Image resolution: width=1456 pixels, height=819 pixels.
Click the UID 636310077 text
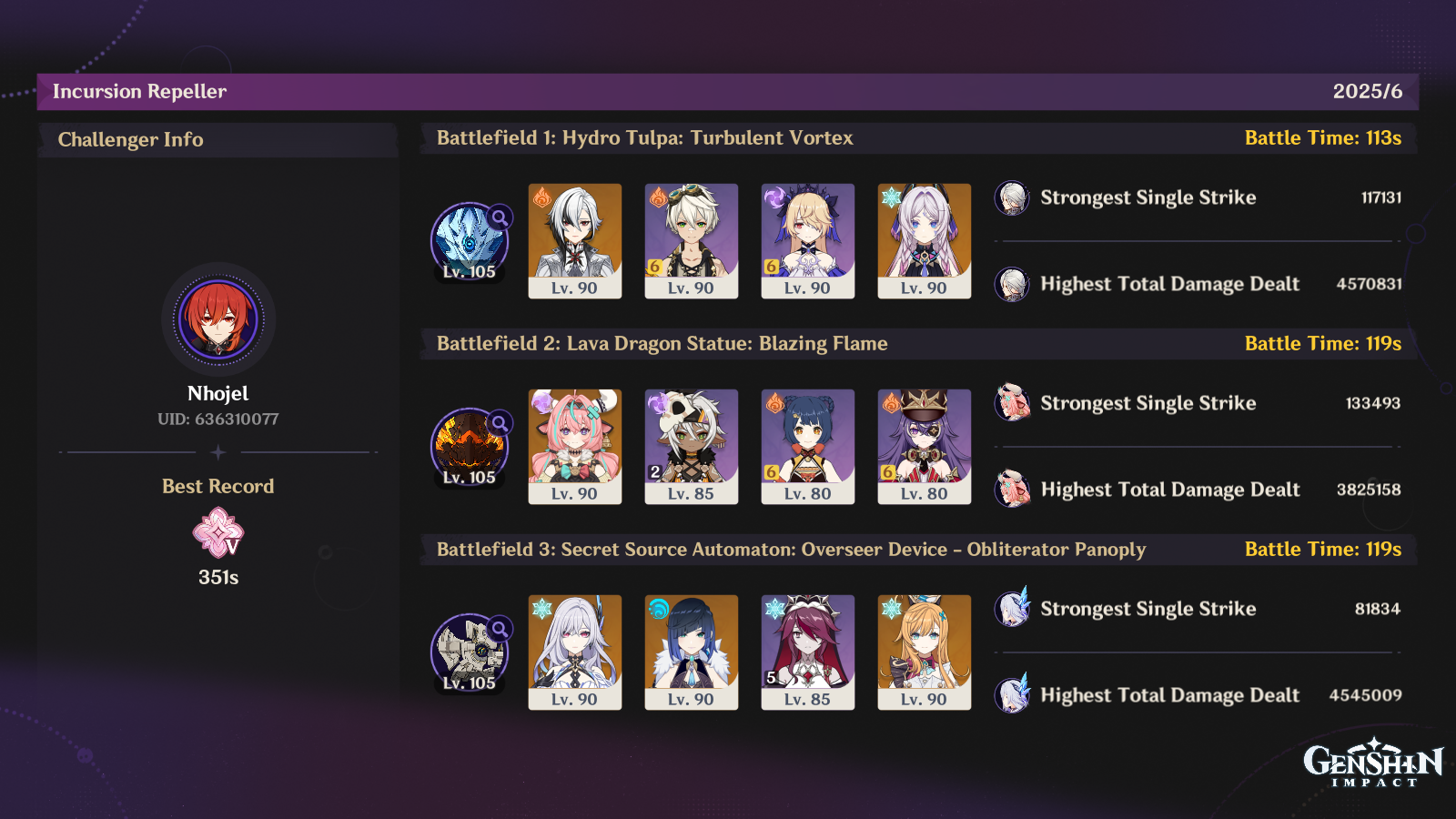(218, 420)
